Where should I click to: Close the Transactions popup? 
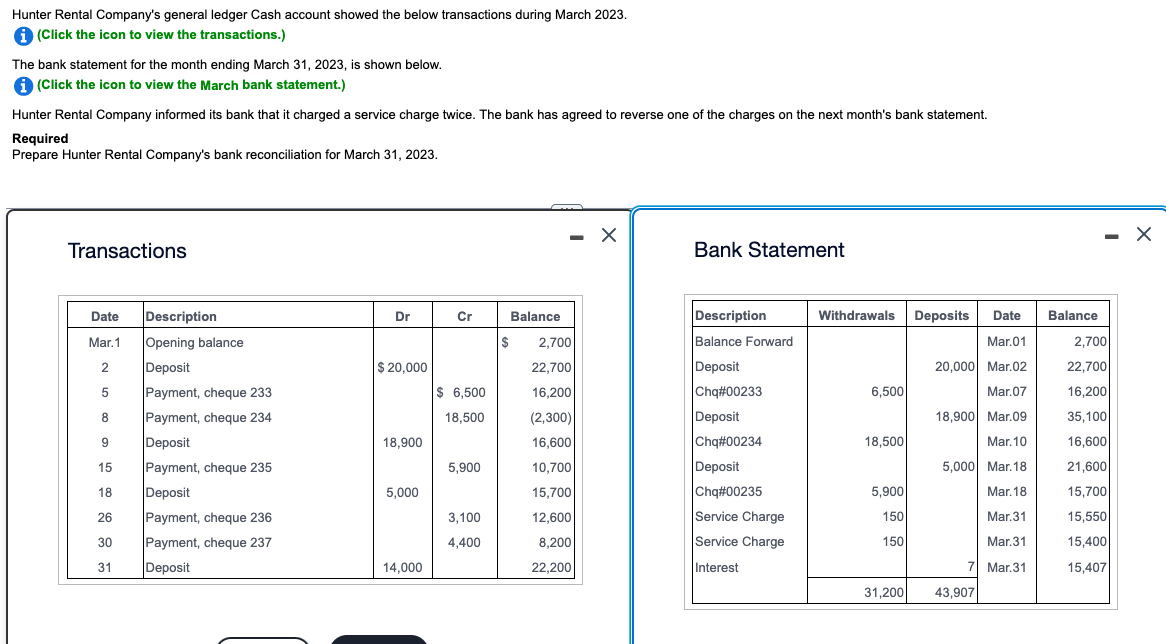pos(609,235)
